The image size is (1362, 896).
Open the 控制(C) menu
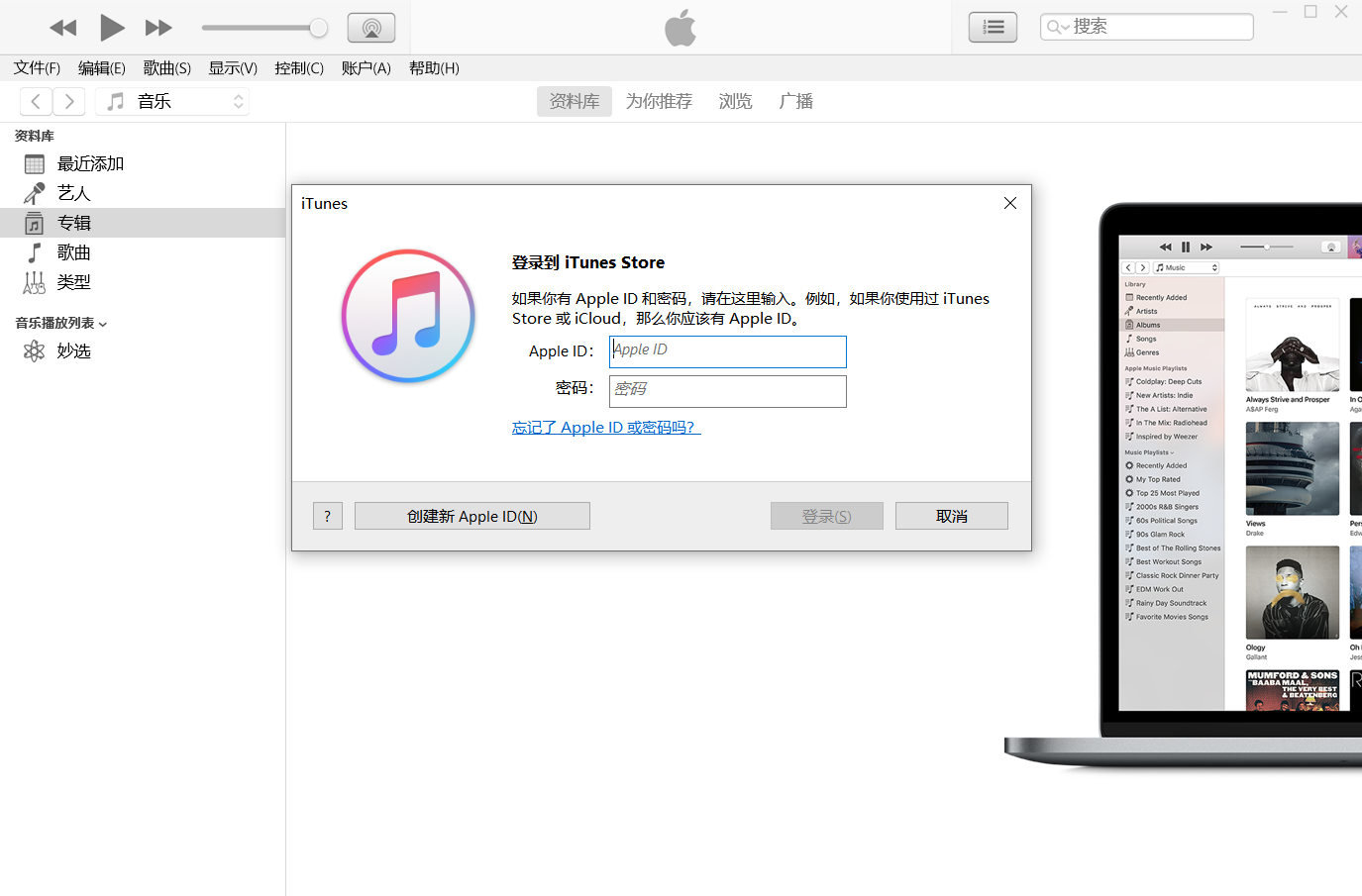click(x=299, y=68)
